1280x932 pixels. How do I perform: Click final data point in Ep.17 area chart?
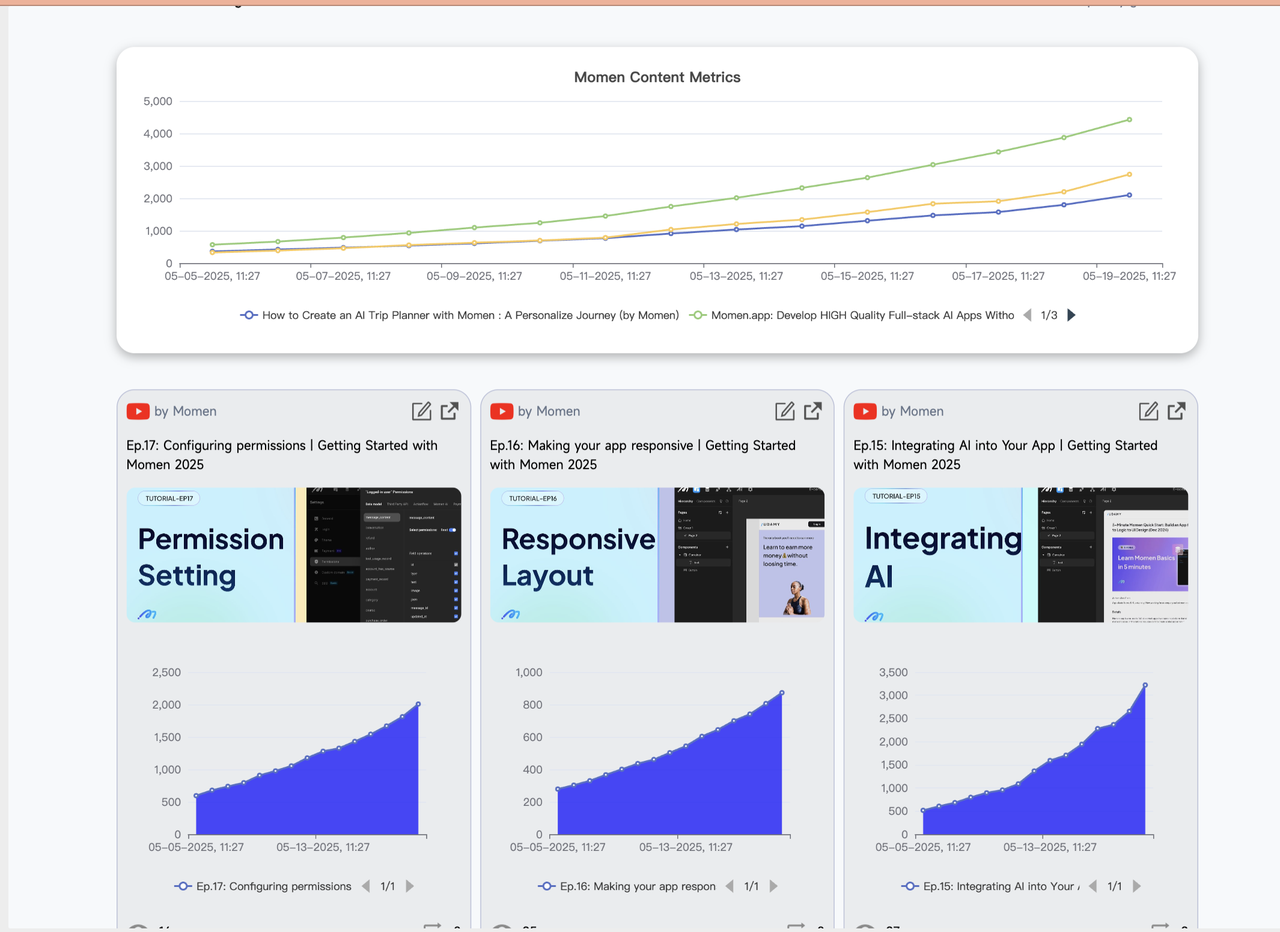tap(418, 704)
